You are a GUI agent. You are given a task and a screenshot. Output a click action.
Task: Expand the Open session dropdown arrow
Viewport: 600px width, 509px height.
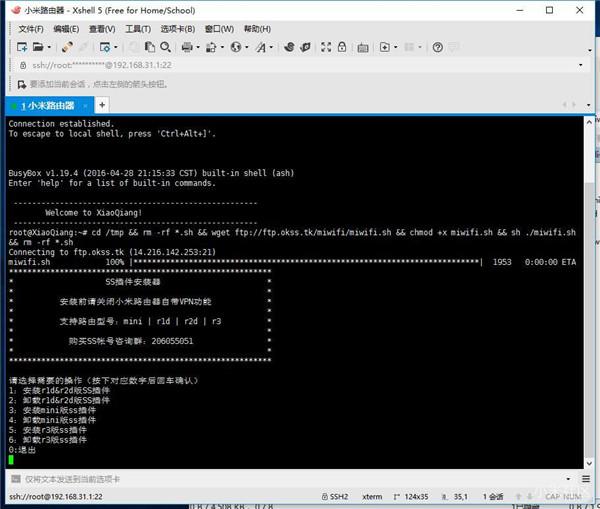pyautogui.click(x=49, y=47)
